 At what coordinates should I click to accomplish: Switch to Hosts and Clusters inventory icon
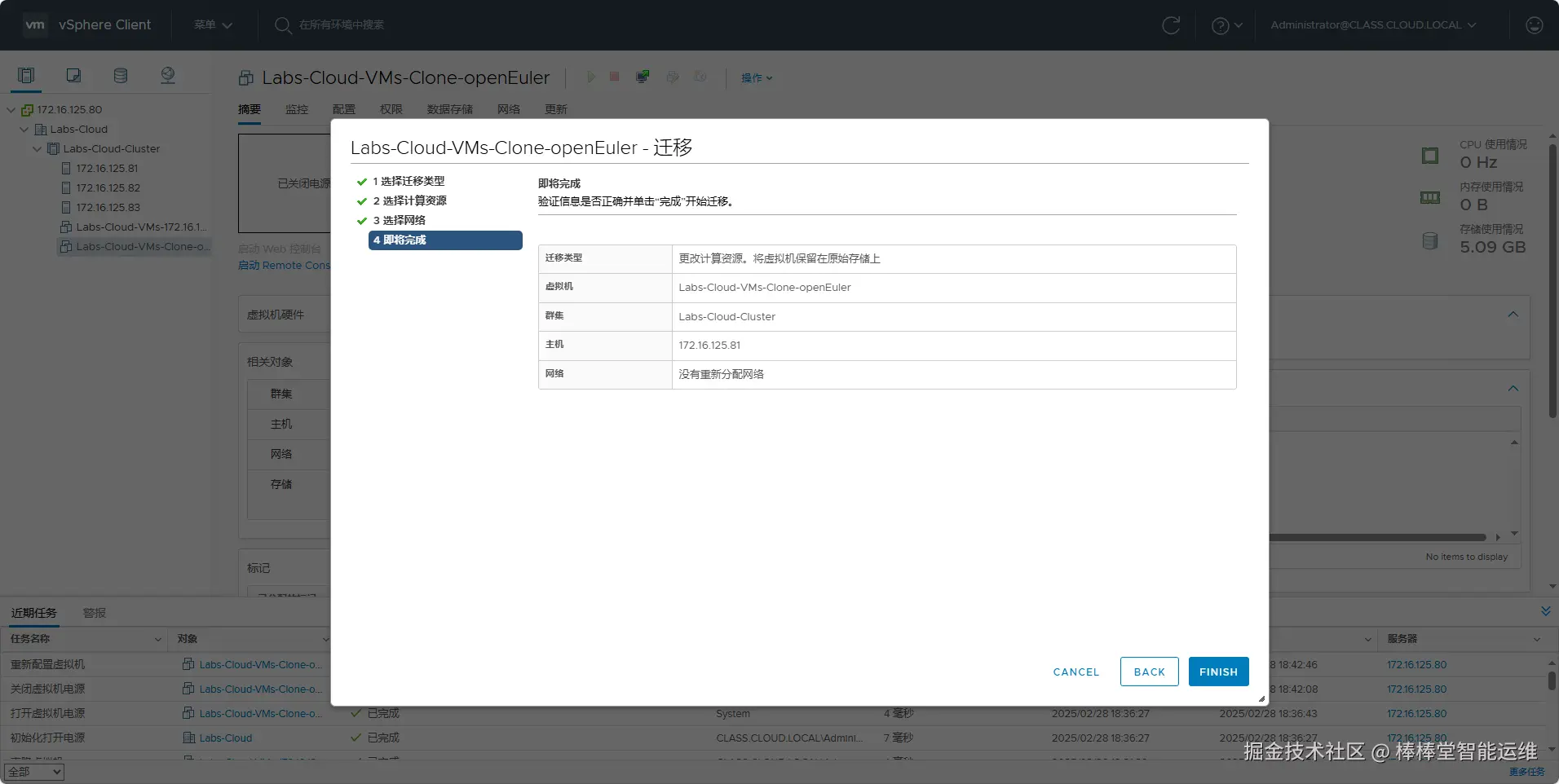pos(26,76)
